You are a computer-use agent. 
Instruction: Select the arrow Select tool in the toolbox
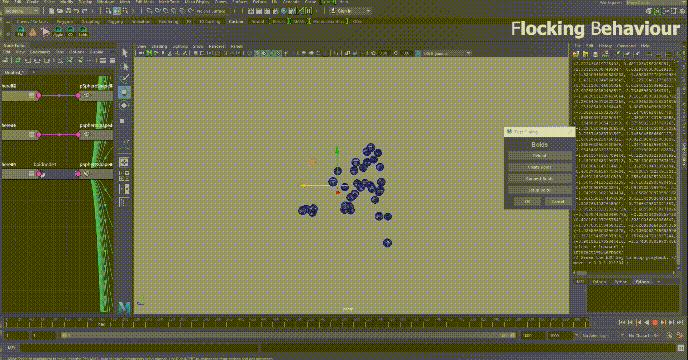click(125, 53)
